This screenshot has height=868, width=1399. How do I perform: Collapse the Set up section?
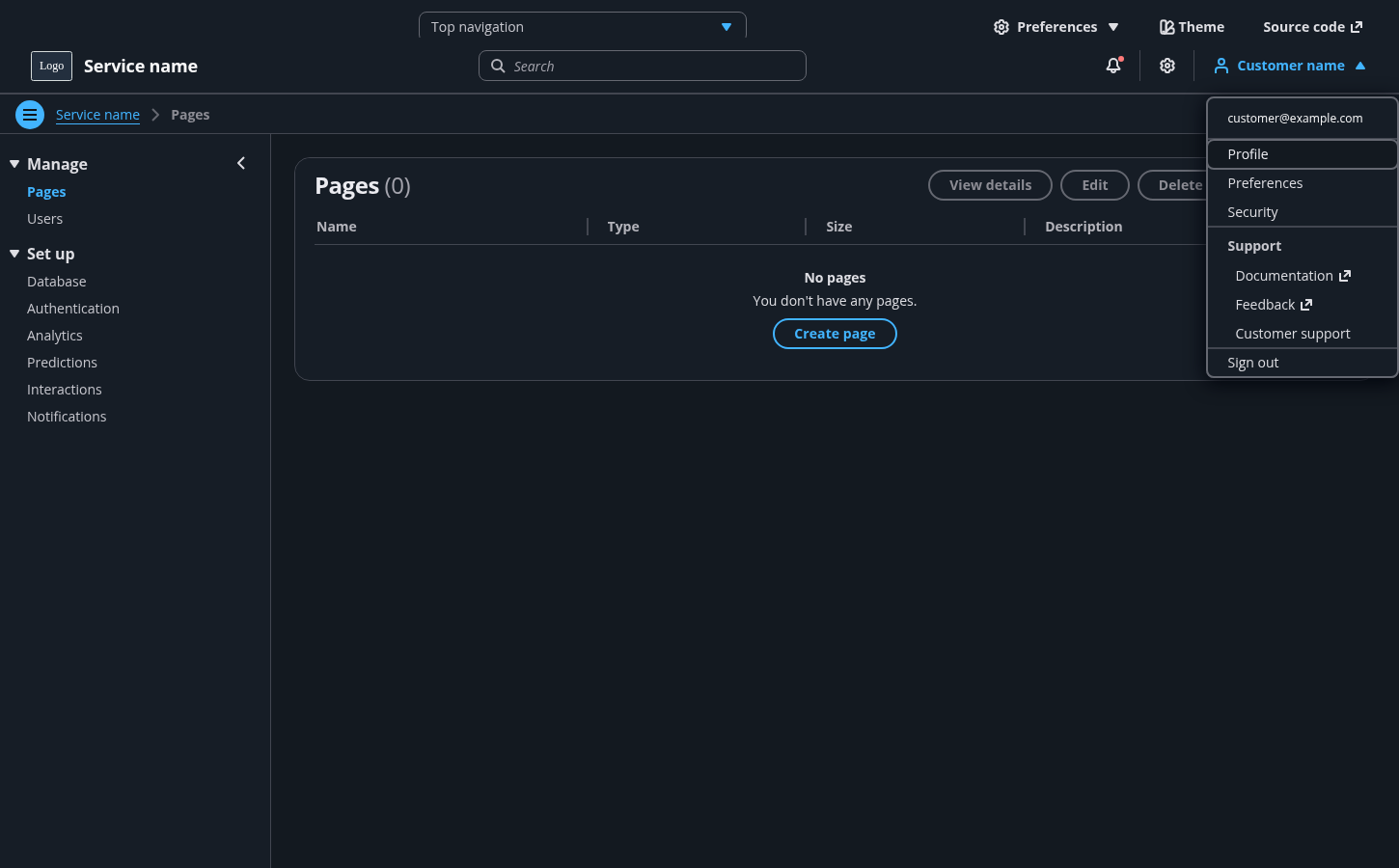click(x=14, y=254)
